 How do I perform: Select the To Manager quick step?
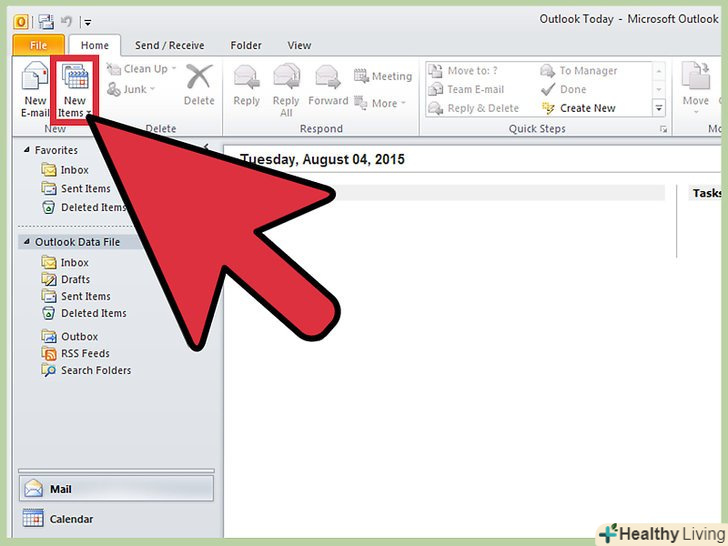tap(579, 71)
